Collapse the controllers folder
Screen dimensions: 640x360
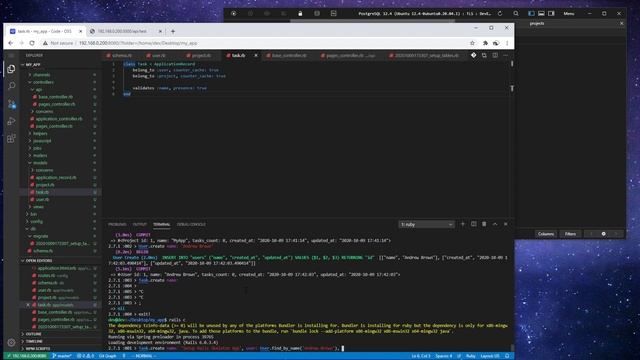43,82
